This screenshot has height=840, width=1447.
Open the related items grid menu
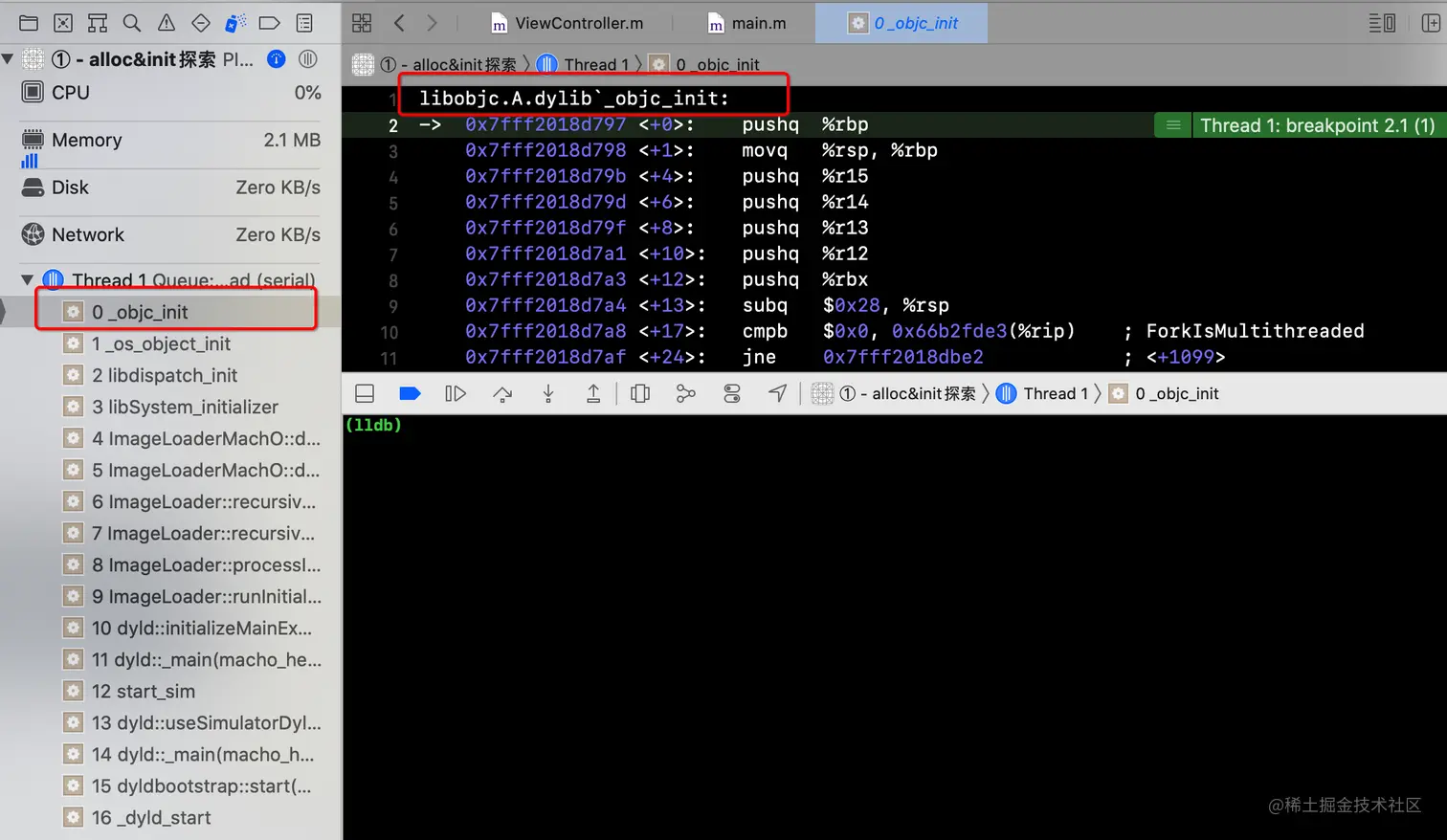point(362,23)
